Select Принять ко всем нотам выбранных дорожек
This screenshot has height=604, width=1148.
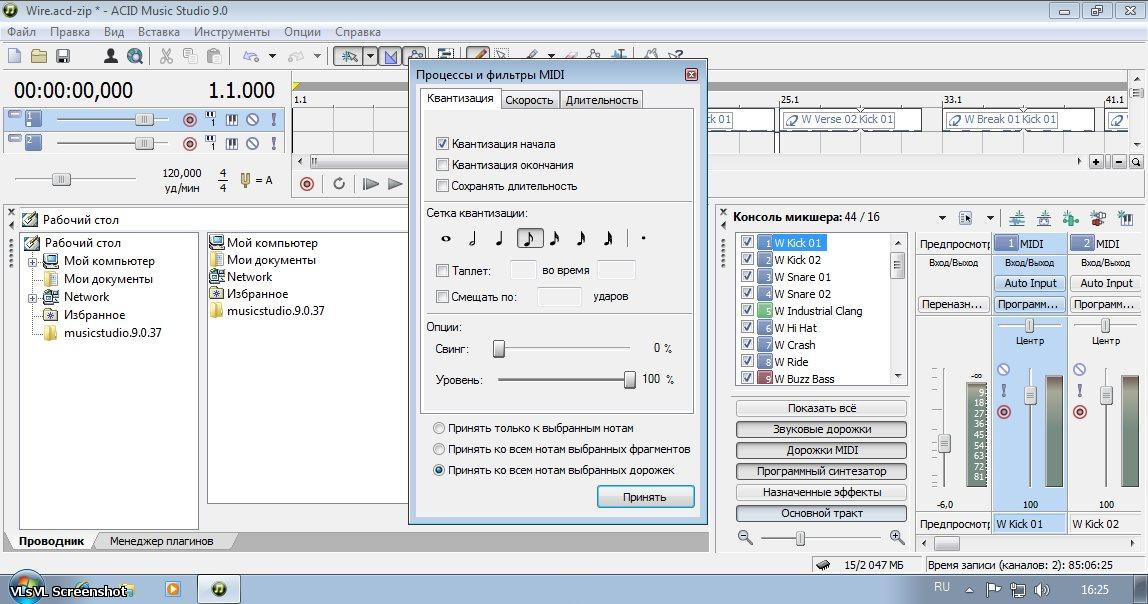pyautogui.click(x=439, y=470)
